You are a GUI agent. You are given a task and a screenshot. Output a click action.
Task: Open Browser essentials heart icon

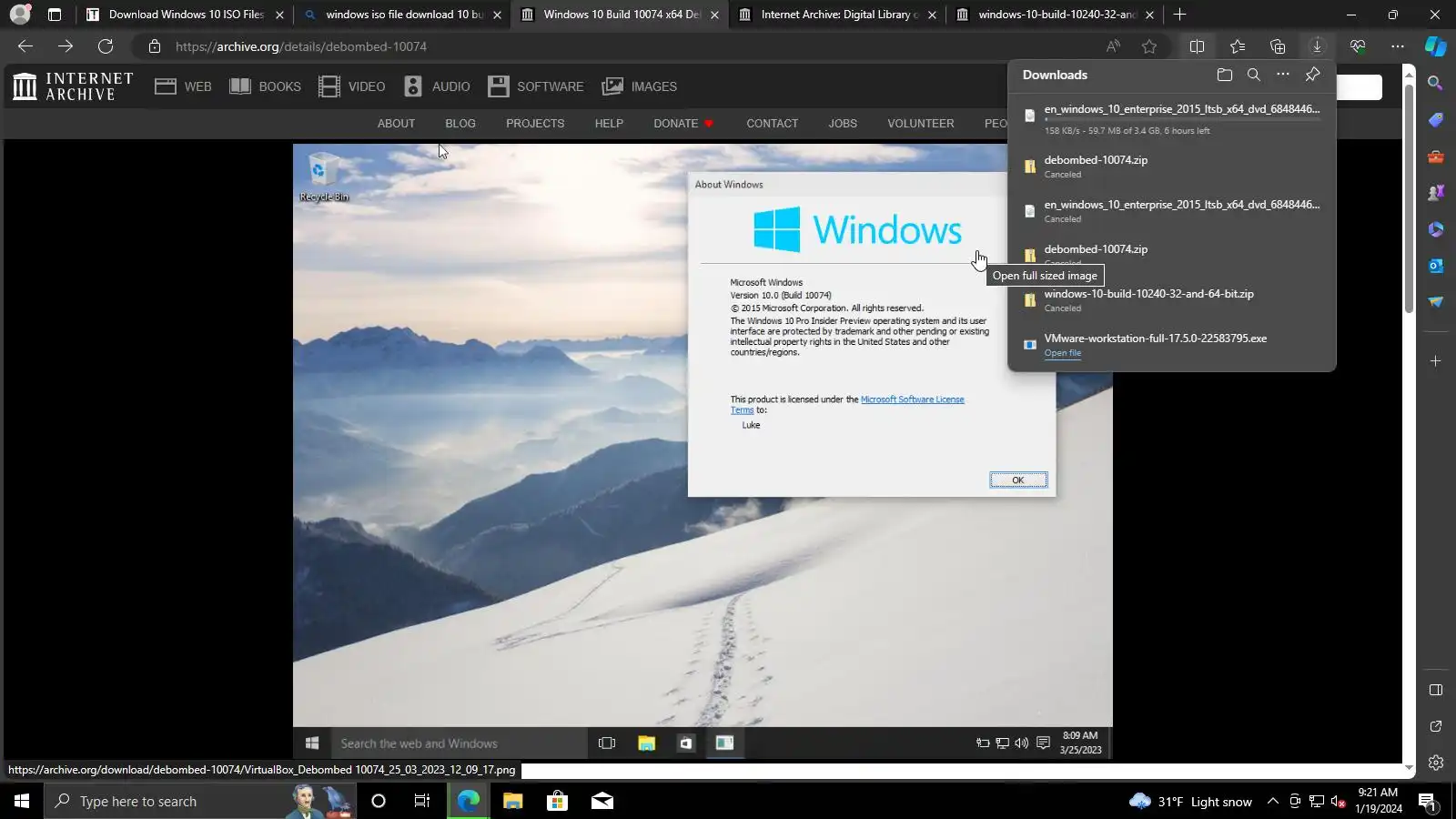coord(1358,46)
